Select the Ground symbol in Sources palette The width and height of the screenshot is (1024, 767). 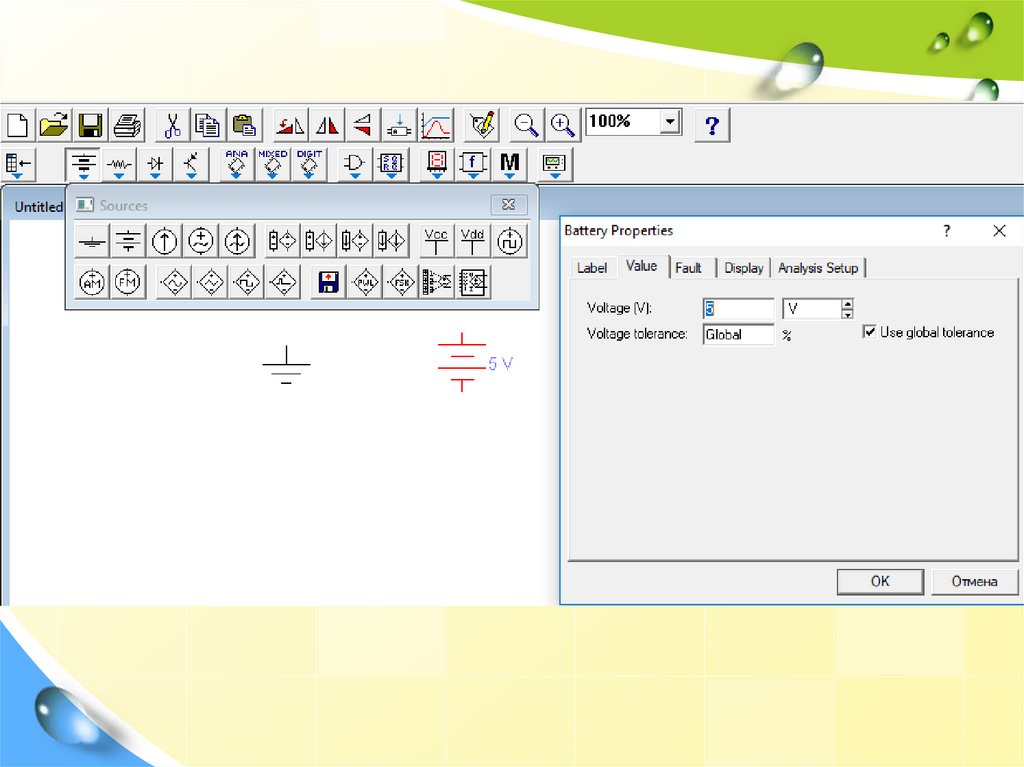pyautogui.click(x=92, y=241)
